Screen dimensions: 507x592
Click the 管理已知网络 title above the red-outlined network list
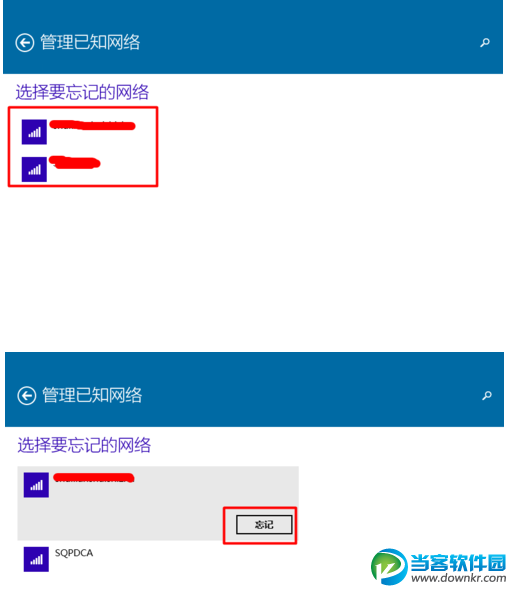click(90, 42)
